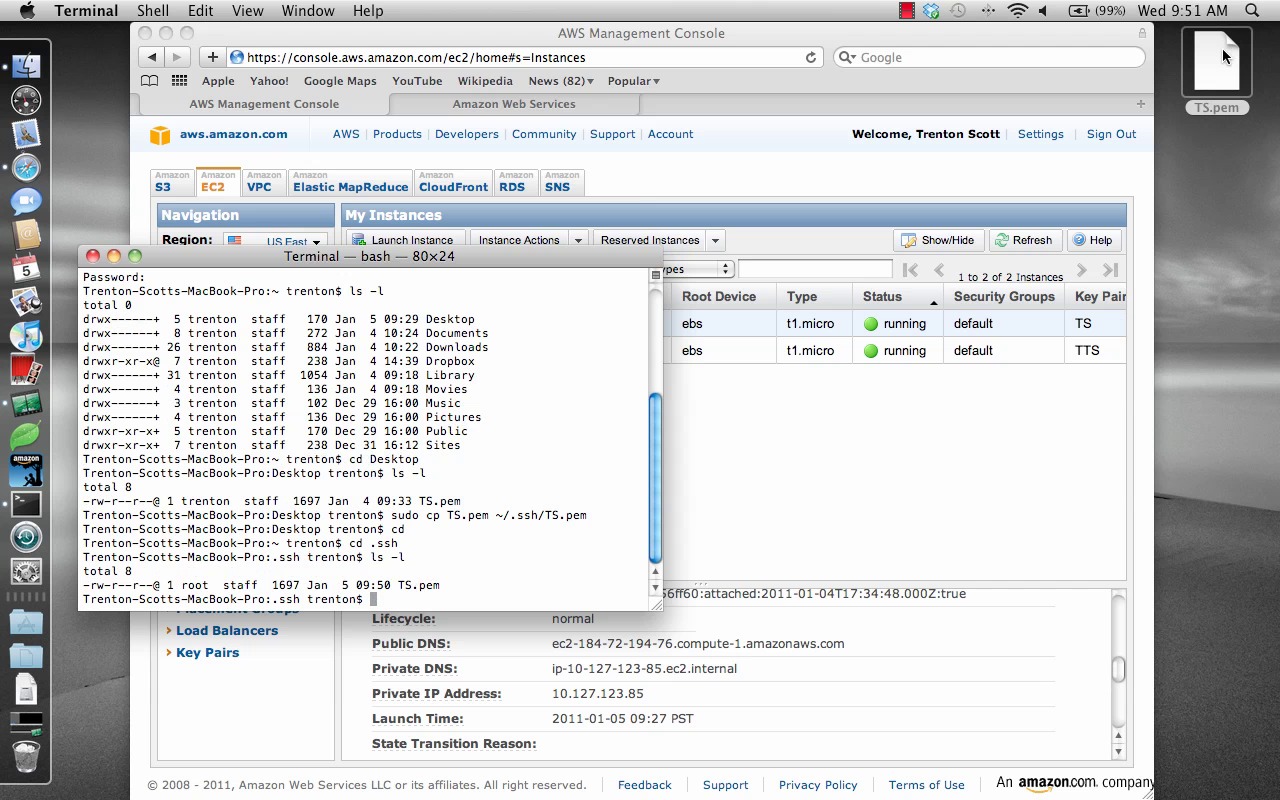This screenshot has height=800, width=1280.
Task: Select the CloudFront service tab
Action: pos(453,182)
